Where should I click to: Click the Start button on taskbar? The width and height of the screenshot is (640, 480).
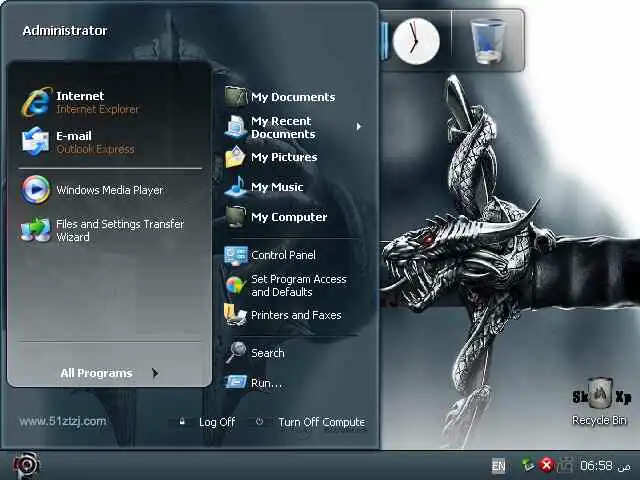click(x=26, y=465)
